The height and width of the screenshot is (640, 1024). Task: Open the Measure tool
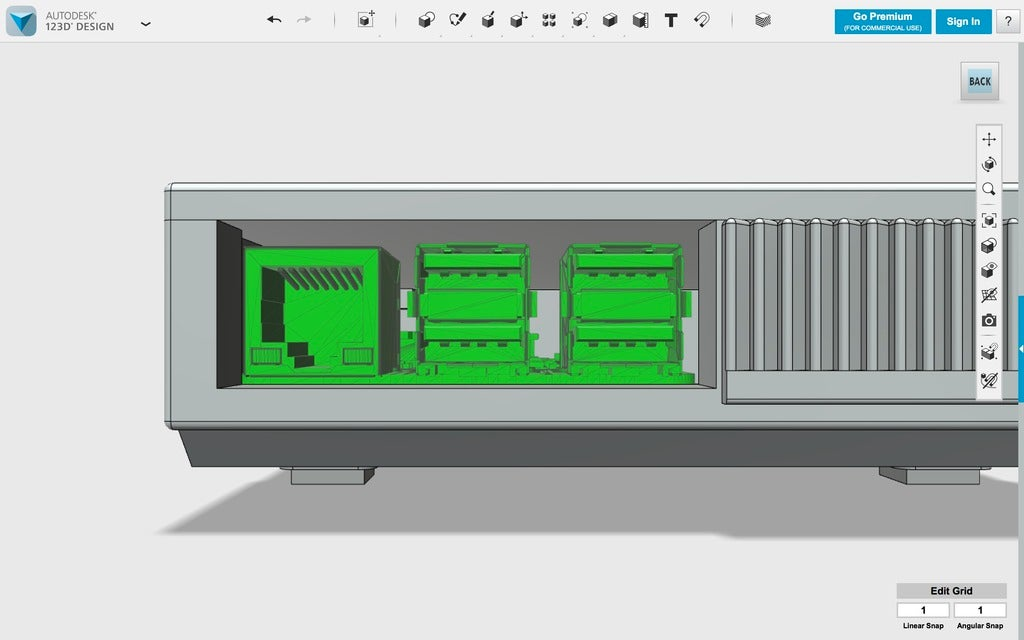[641, 20]
